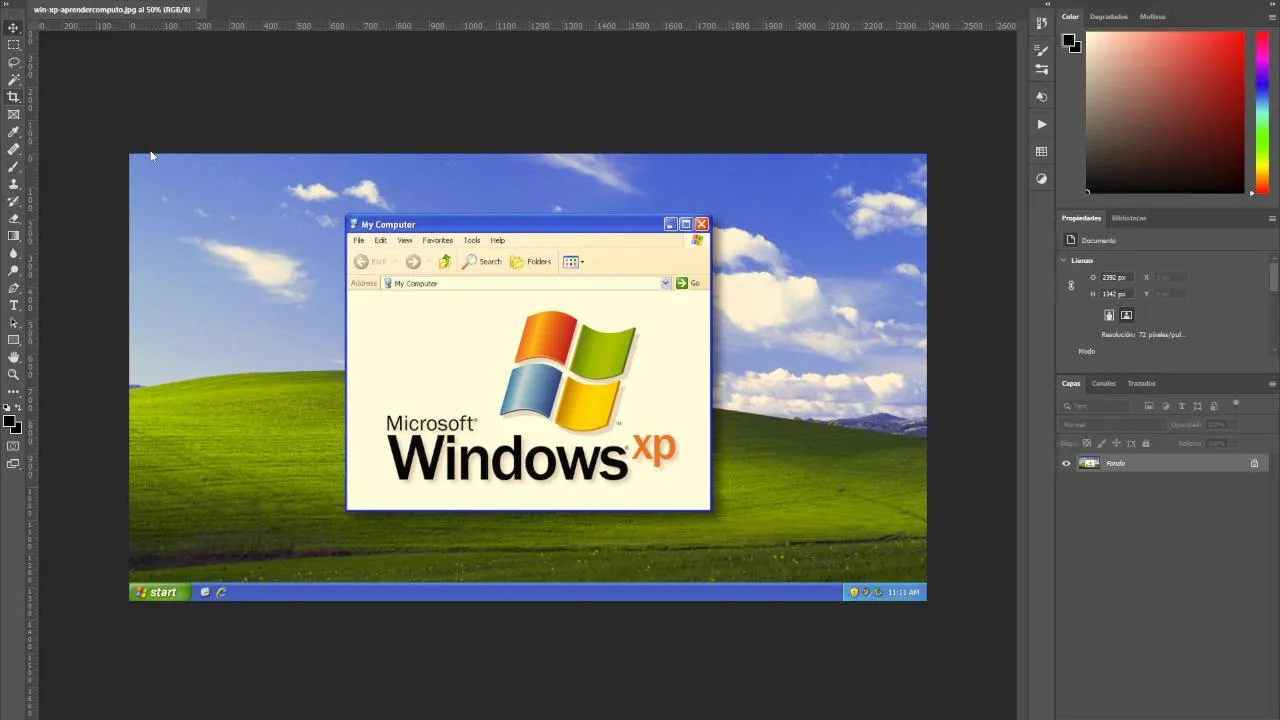Select the Pen tool
The width and height of the screenshot is (1280, 720).
pyautogui.click(x=13, y=288)
